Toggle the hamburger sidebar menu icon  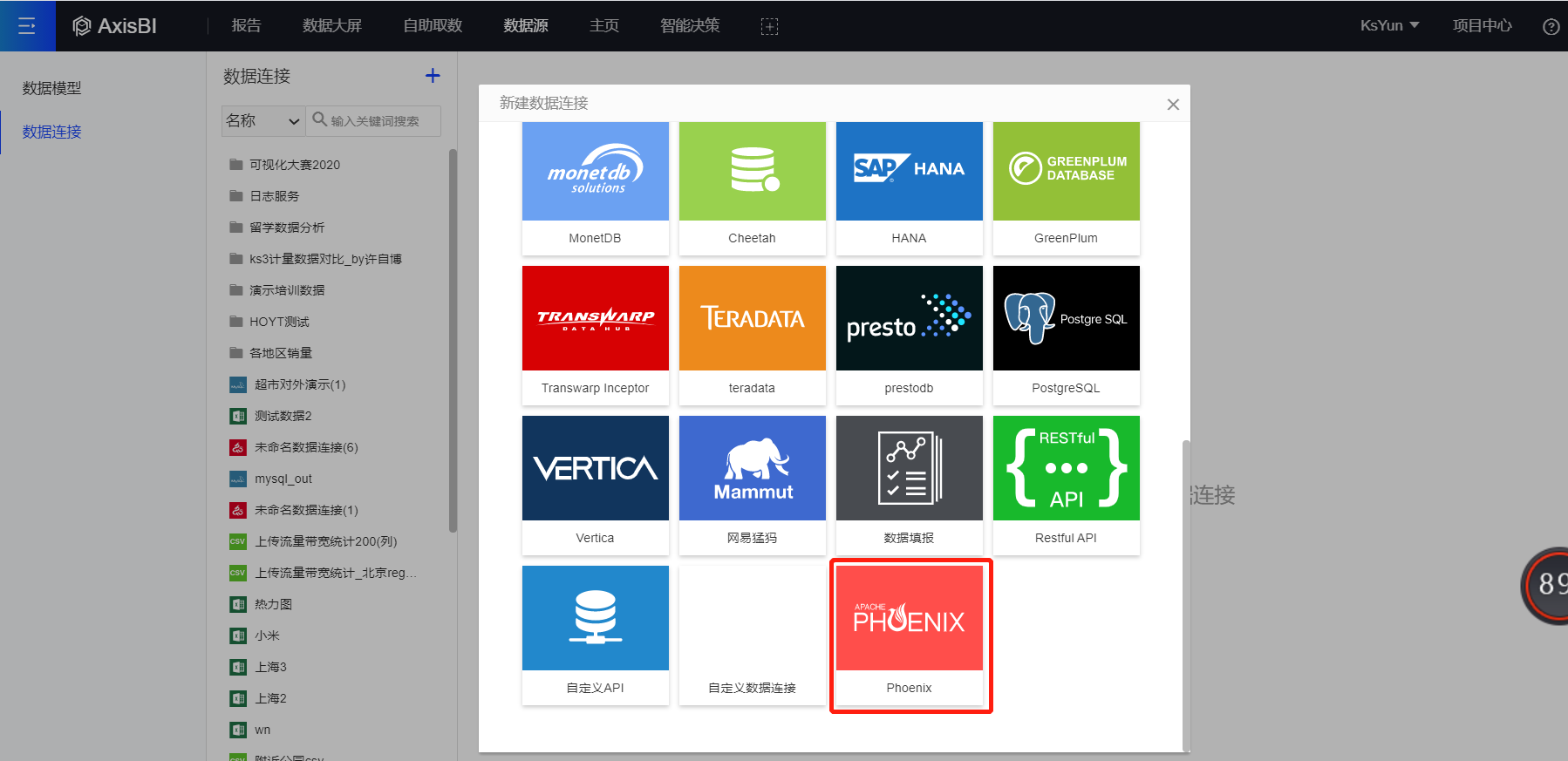point(27,26)
